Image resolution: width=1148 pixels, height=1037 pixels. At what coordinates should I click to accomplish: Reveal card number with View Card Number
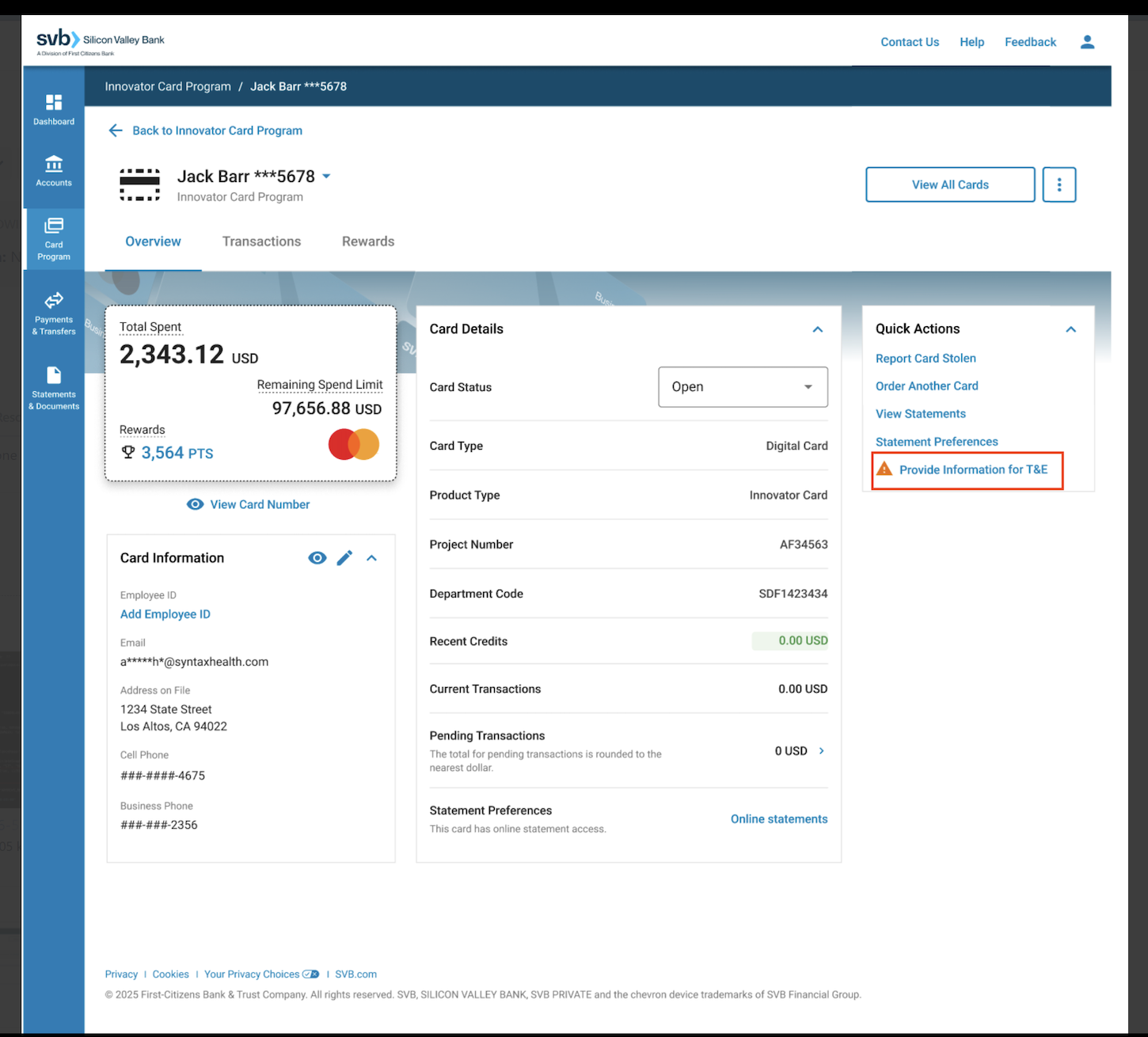(x=249, y=504)
